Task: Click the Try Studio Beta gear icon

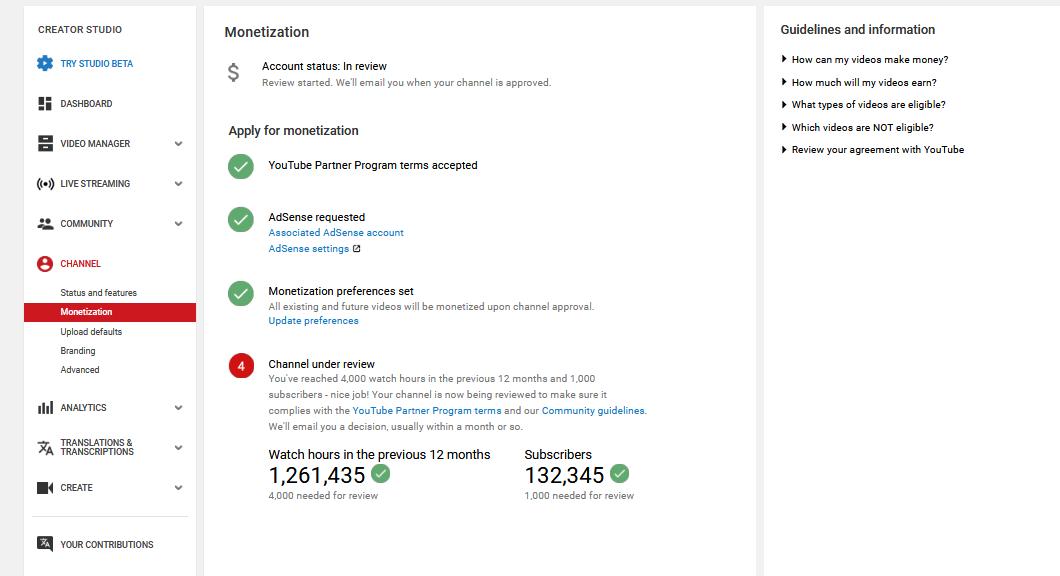Action: (45, 64)
